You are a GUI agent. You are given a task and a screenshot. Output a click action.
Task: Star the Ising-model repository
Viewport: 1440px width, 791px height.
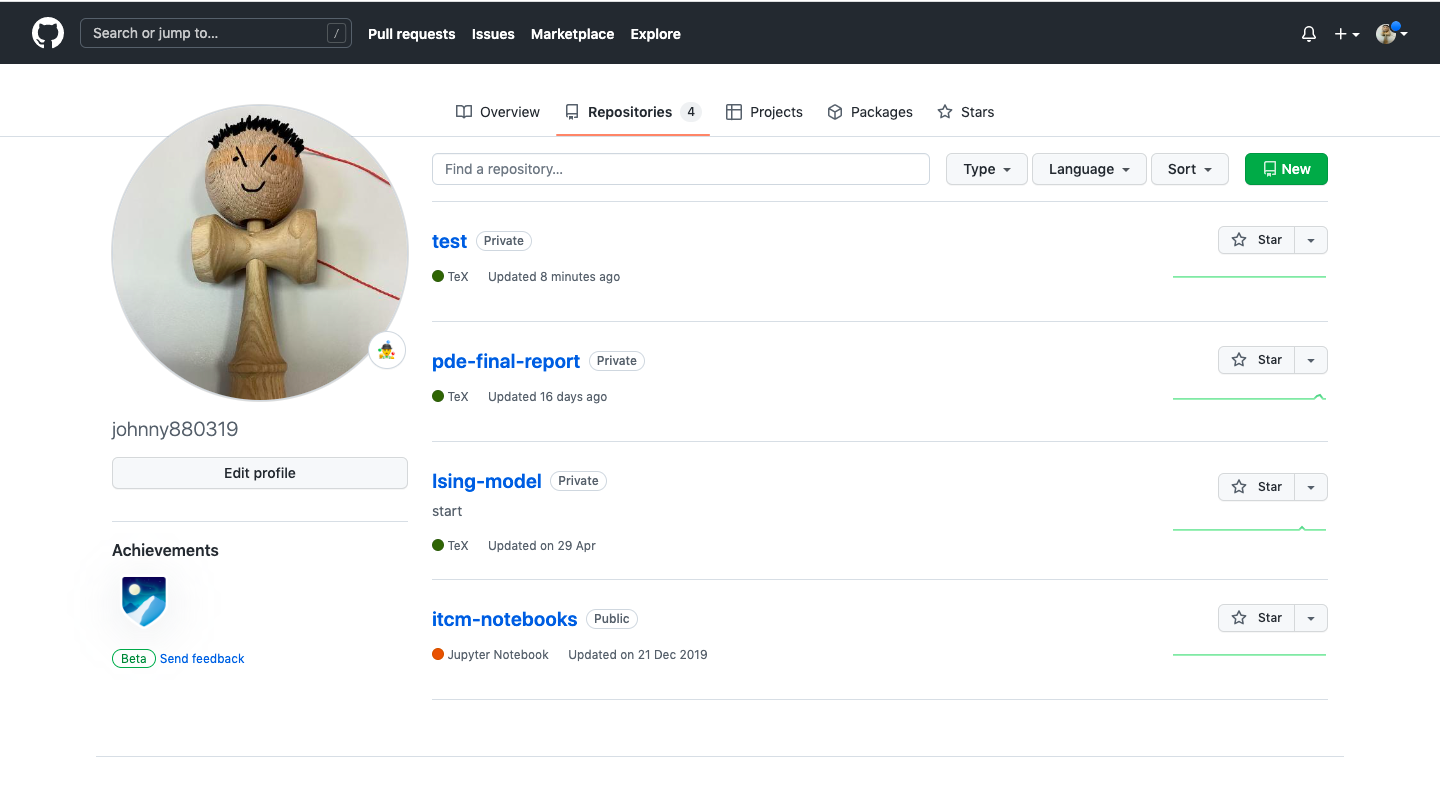[1257, 487]
